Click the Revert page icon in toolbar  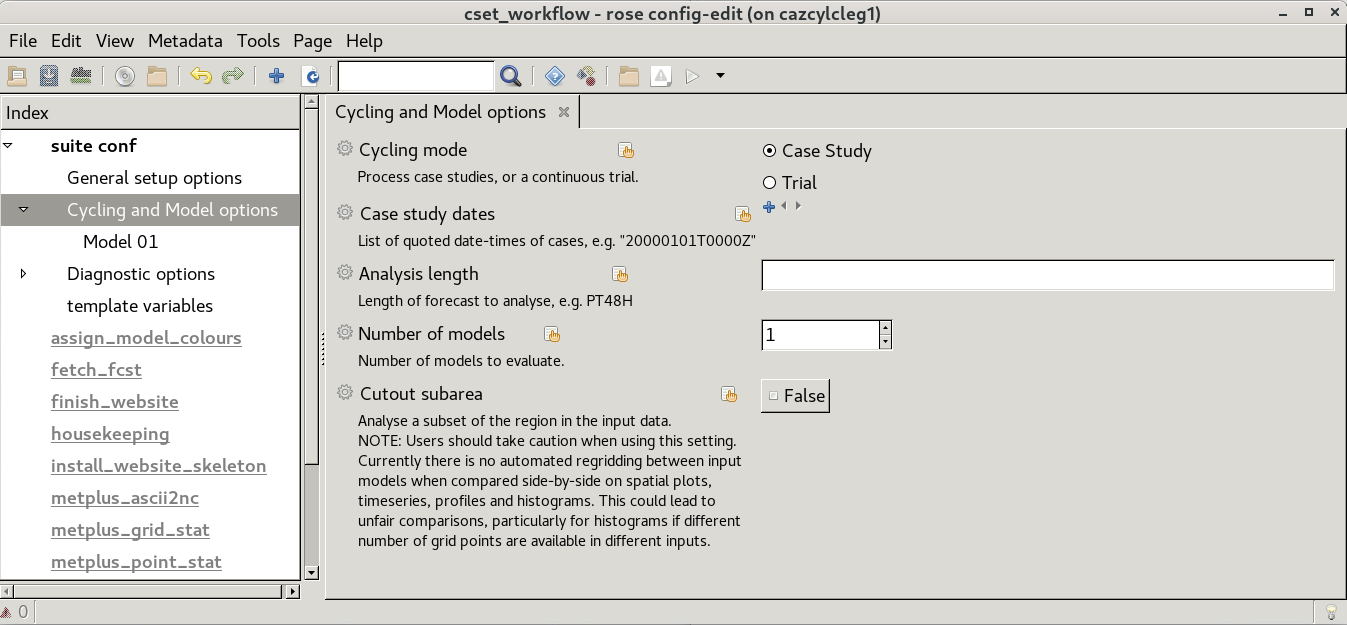[x=311, y=76]
